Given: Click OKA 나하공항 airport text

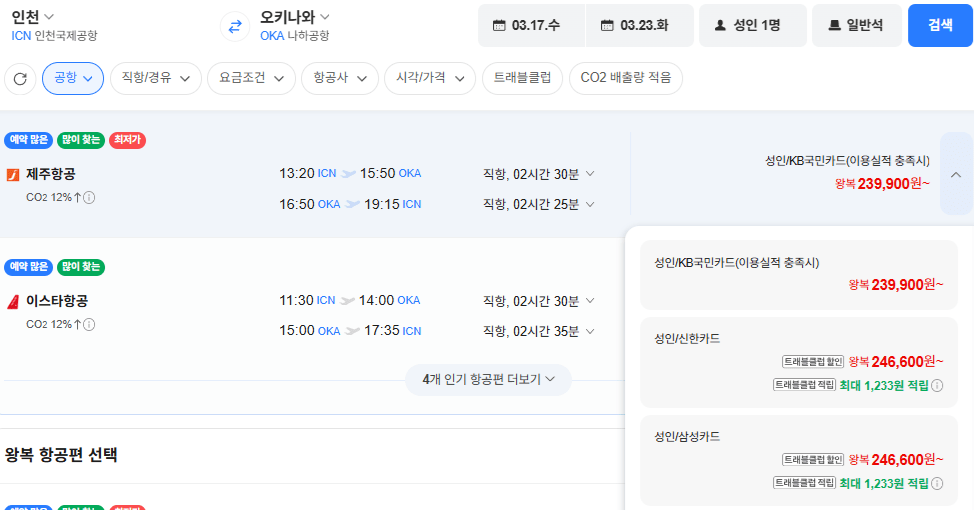Looking at the screenshot, I should 294,36.
